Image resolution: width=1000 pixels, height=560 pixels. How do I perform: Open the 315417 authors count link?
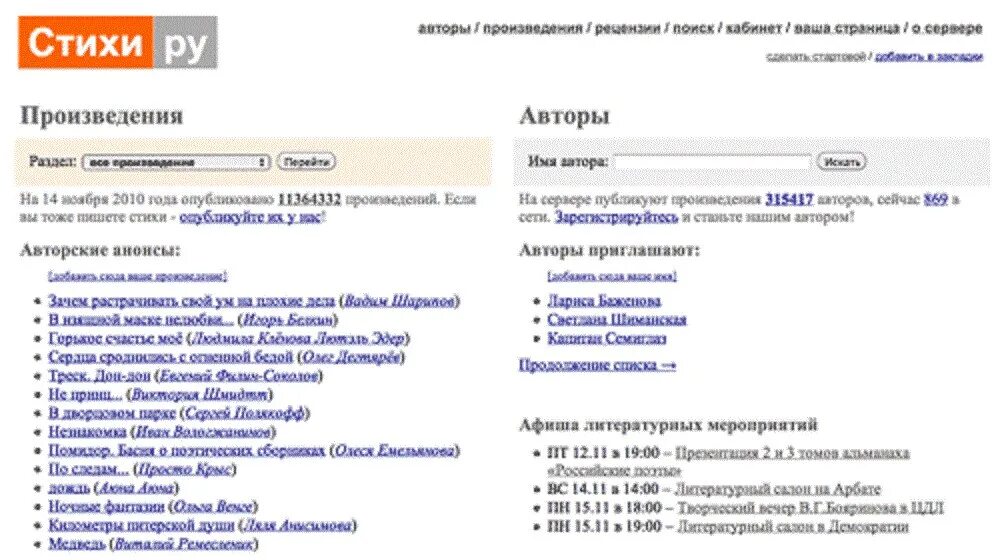coord(789,199)
